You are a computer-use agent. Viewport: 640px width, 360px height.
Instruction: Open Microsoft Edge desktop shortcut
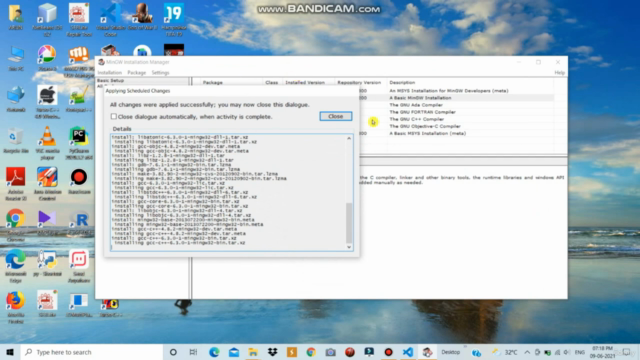16,266
